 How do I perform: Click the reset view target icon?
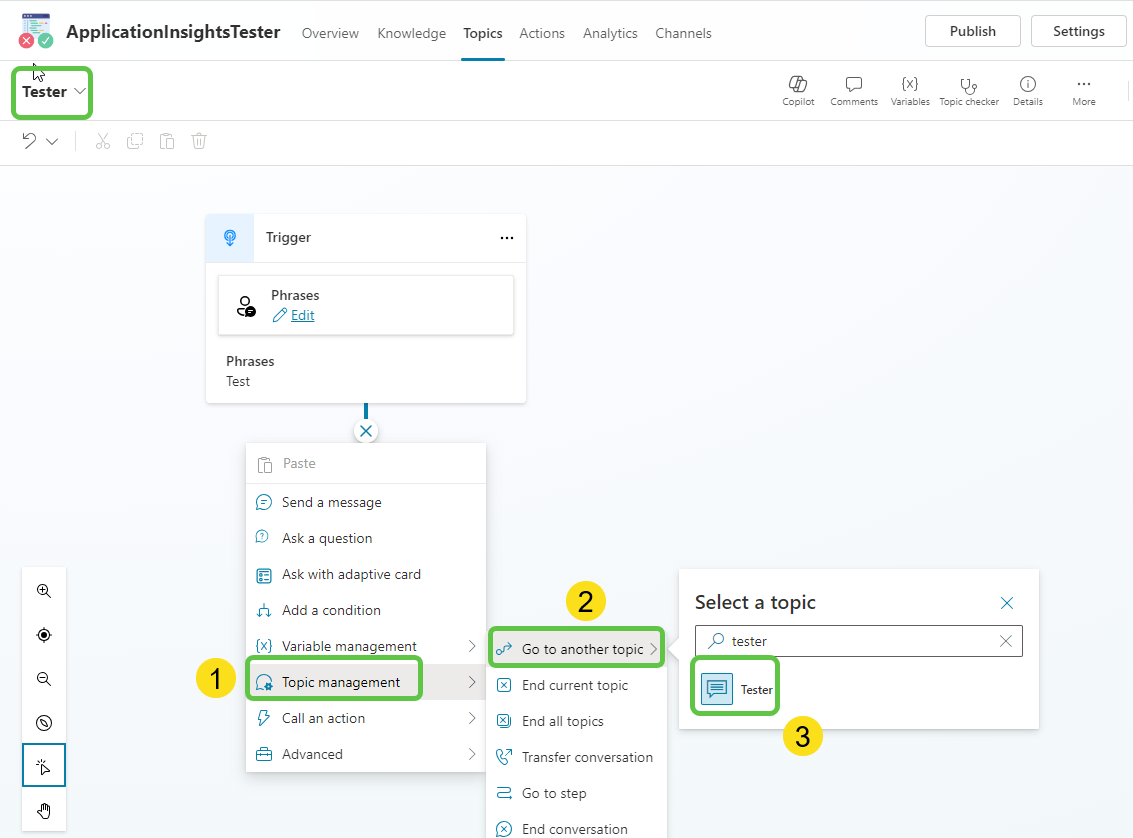coord(43,635)
